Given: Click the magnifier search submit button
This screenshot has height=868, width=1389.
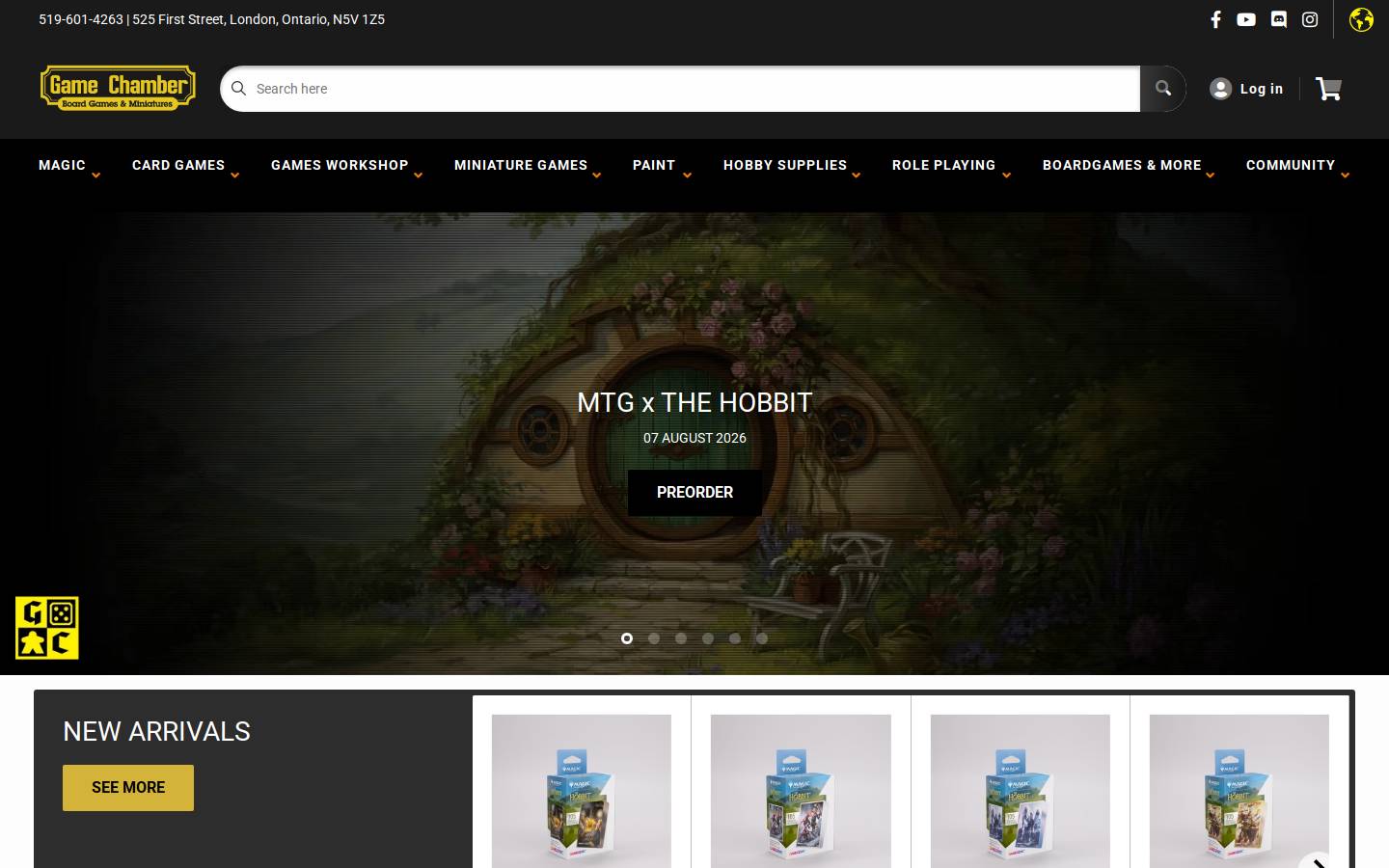Looking at the screenshot, I should (x=1163, y=89).
